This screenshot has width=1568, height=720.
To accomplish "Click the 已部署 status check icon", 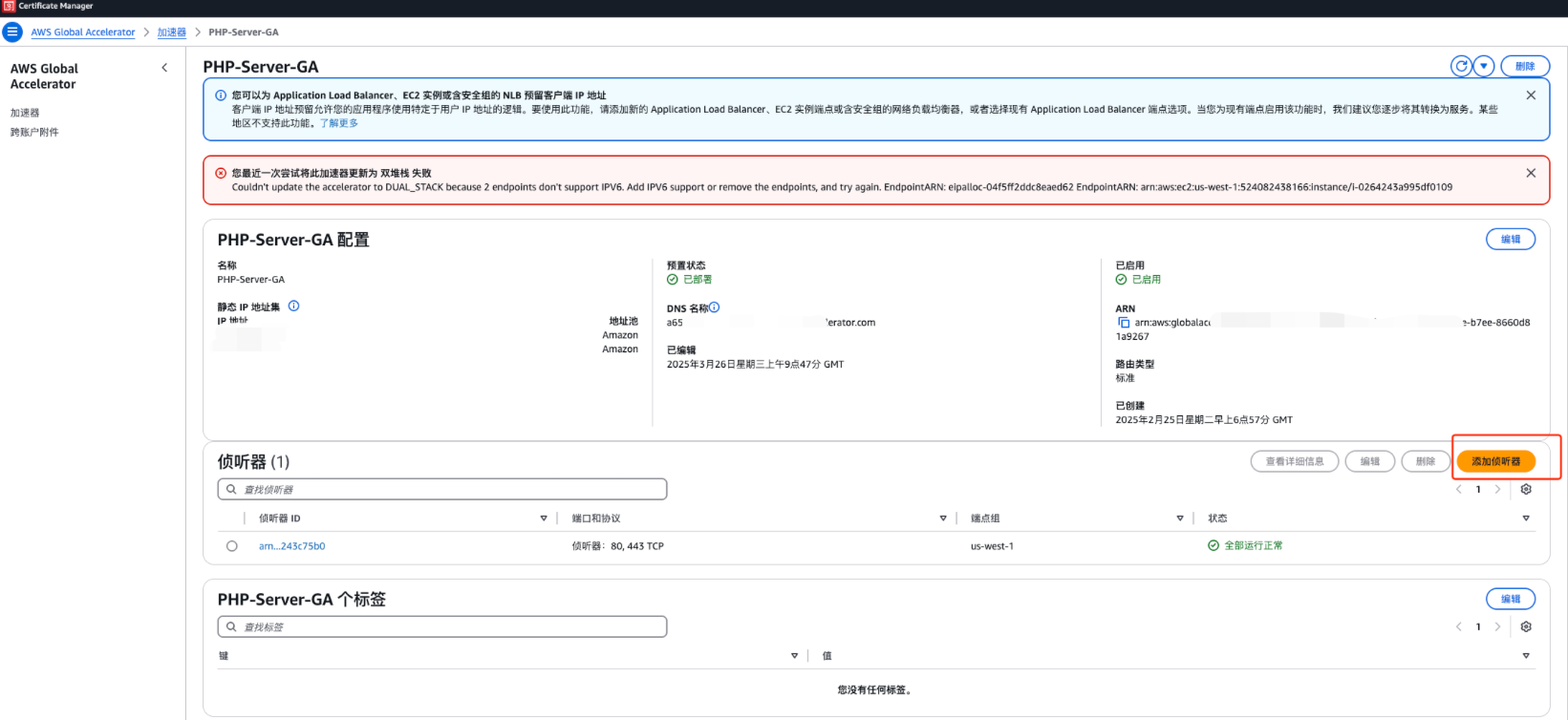I will (x=673, y=280).
